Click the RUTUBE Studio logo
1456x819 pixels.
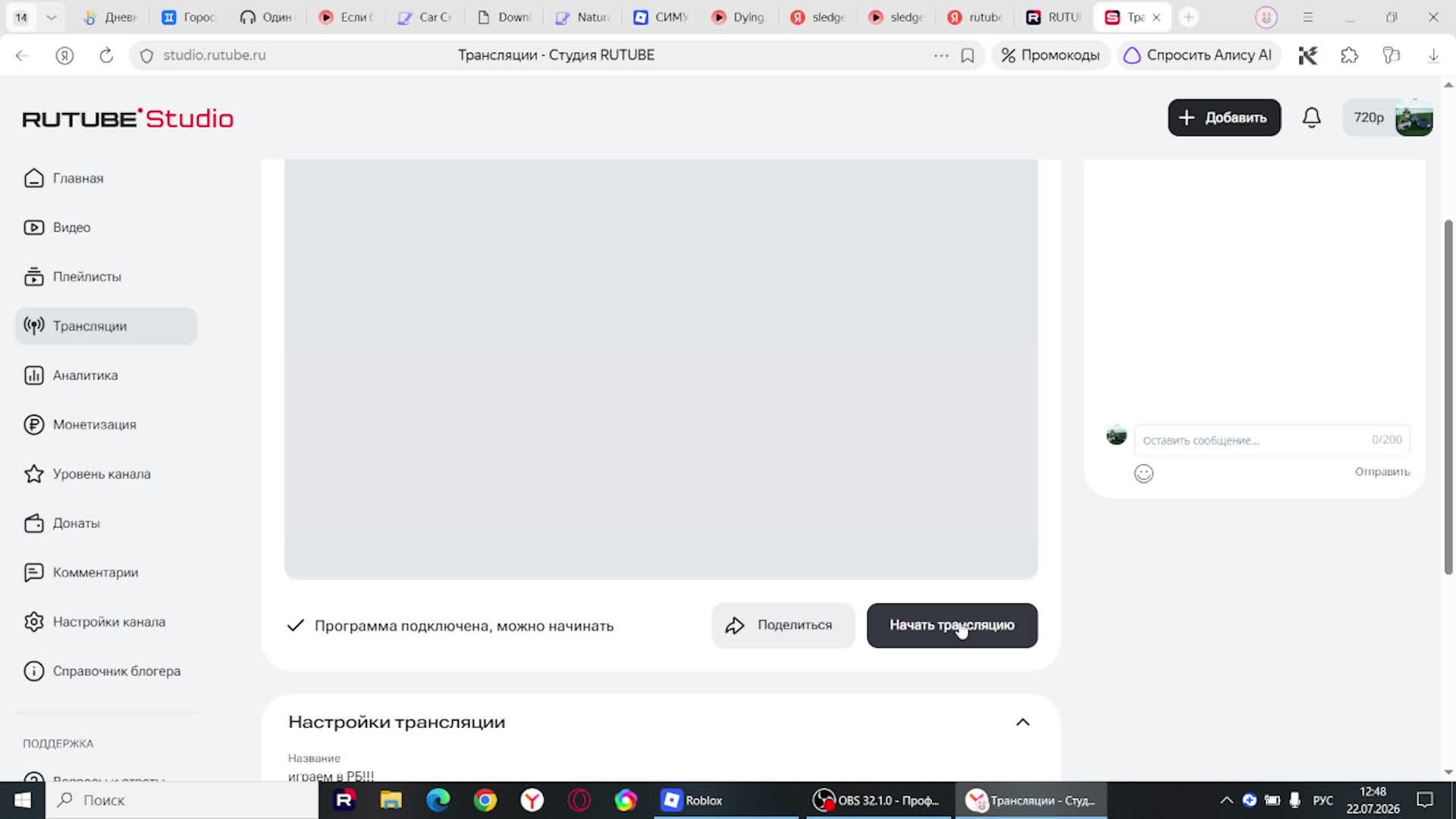pyautogui.click(x=128, y=118)
